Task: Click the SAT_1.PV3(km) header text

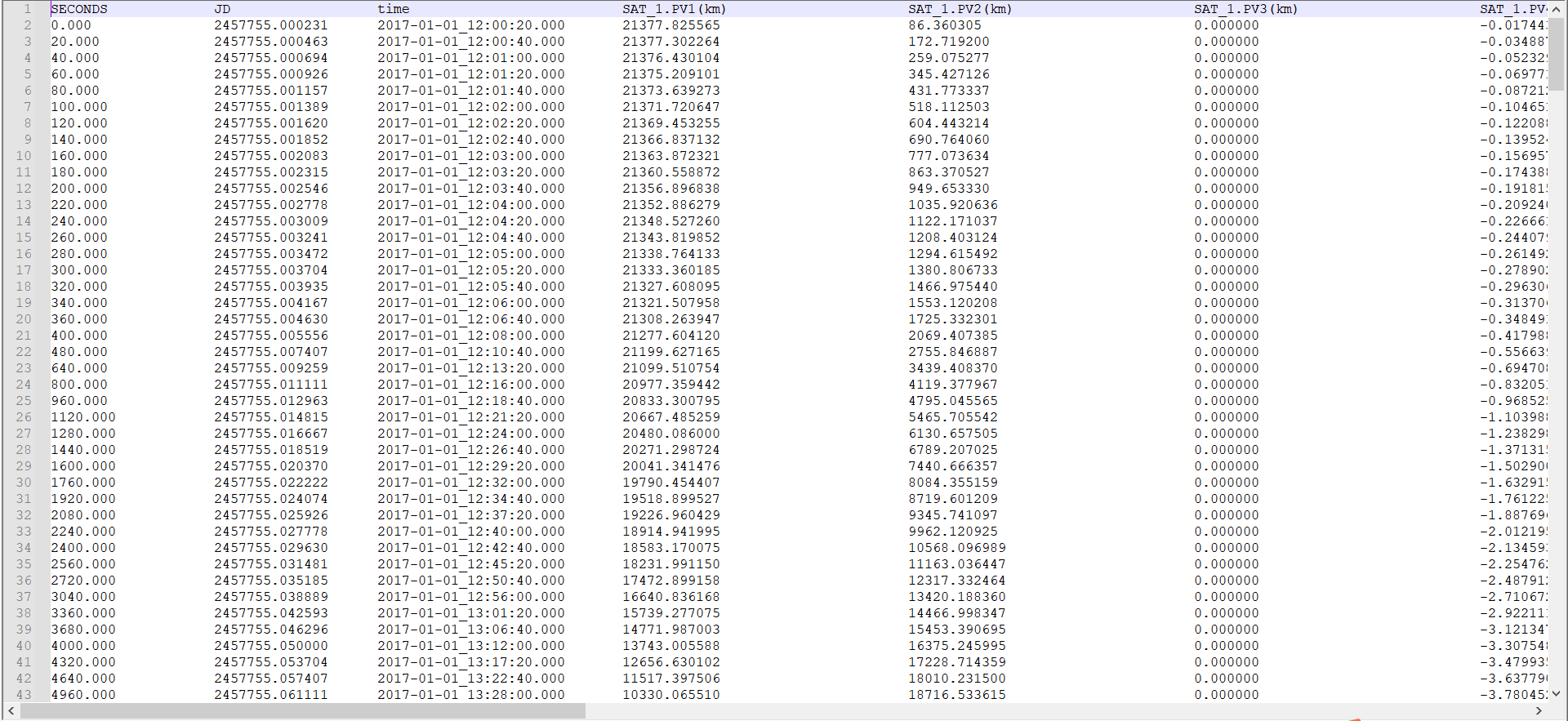Action: [x=1245, y=9]
